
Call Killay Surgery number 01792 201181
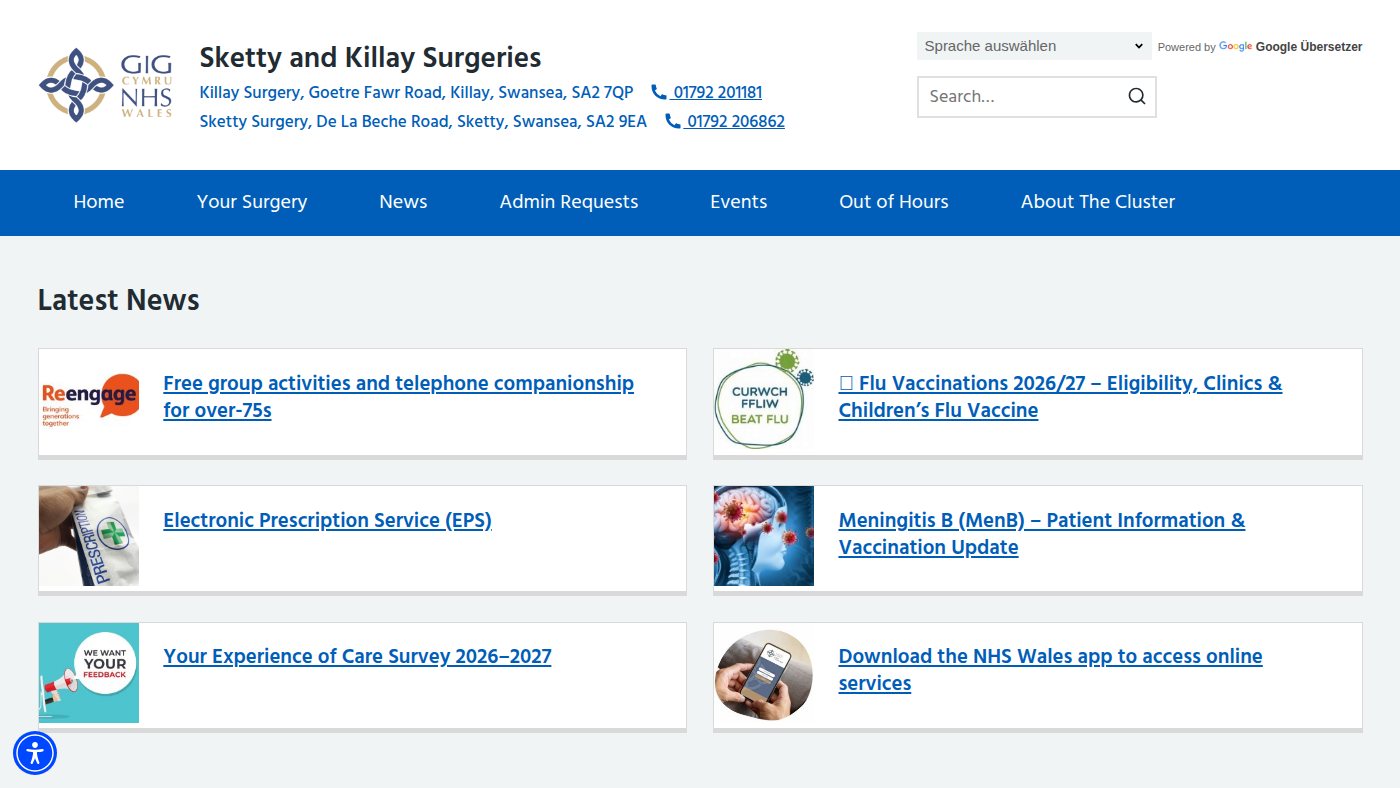click(707, 92)
